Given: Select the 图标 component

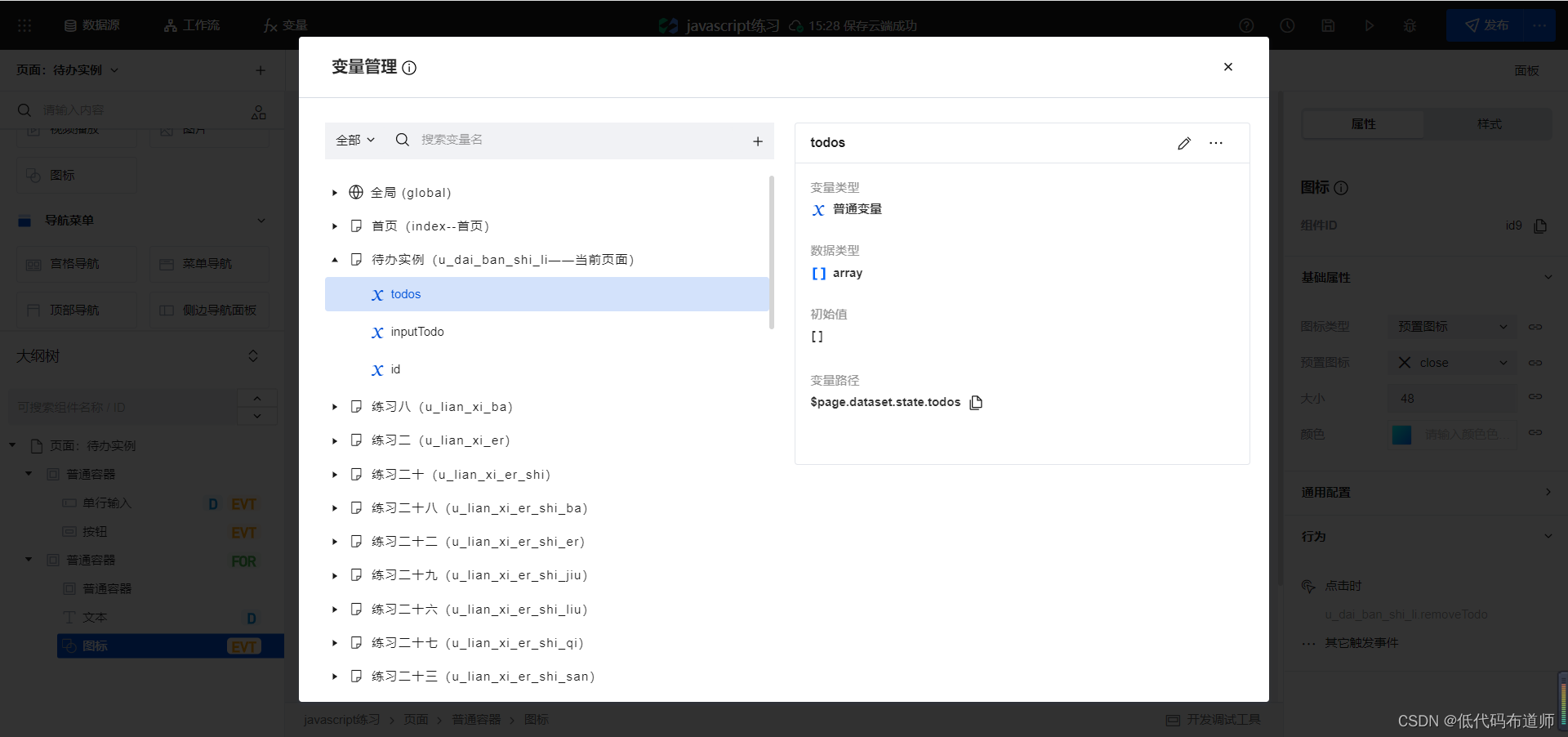Looking at the screenshot, I should (77, 175).
